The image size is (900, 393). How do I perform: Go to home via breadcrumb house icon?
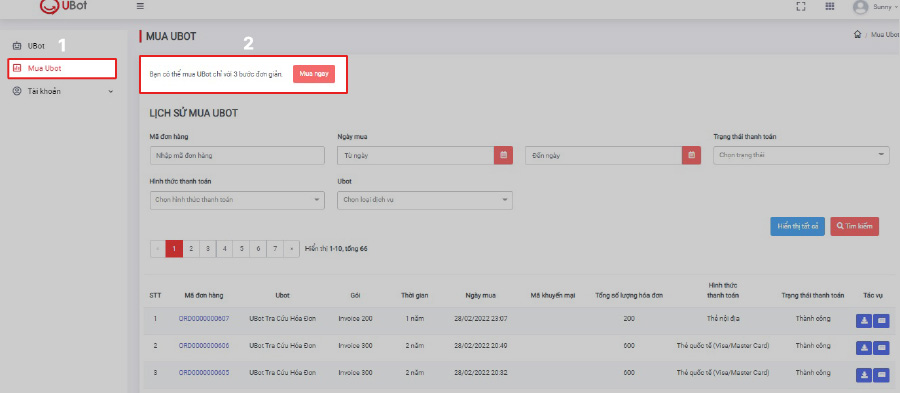pyautogui.click(x=858, y=34)
